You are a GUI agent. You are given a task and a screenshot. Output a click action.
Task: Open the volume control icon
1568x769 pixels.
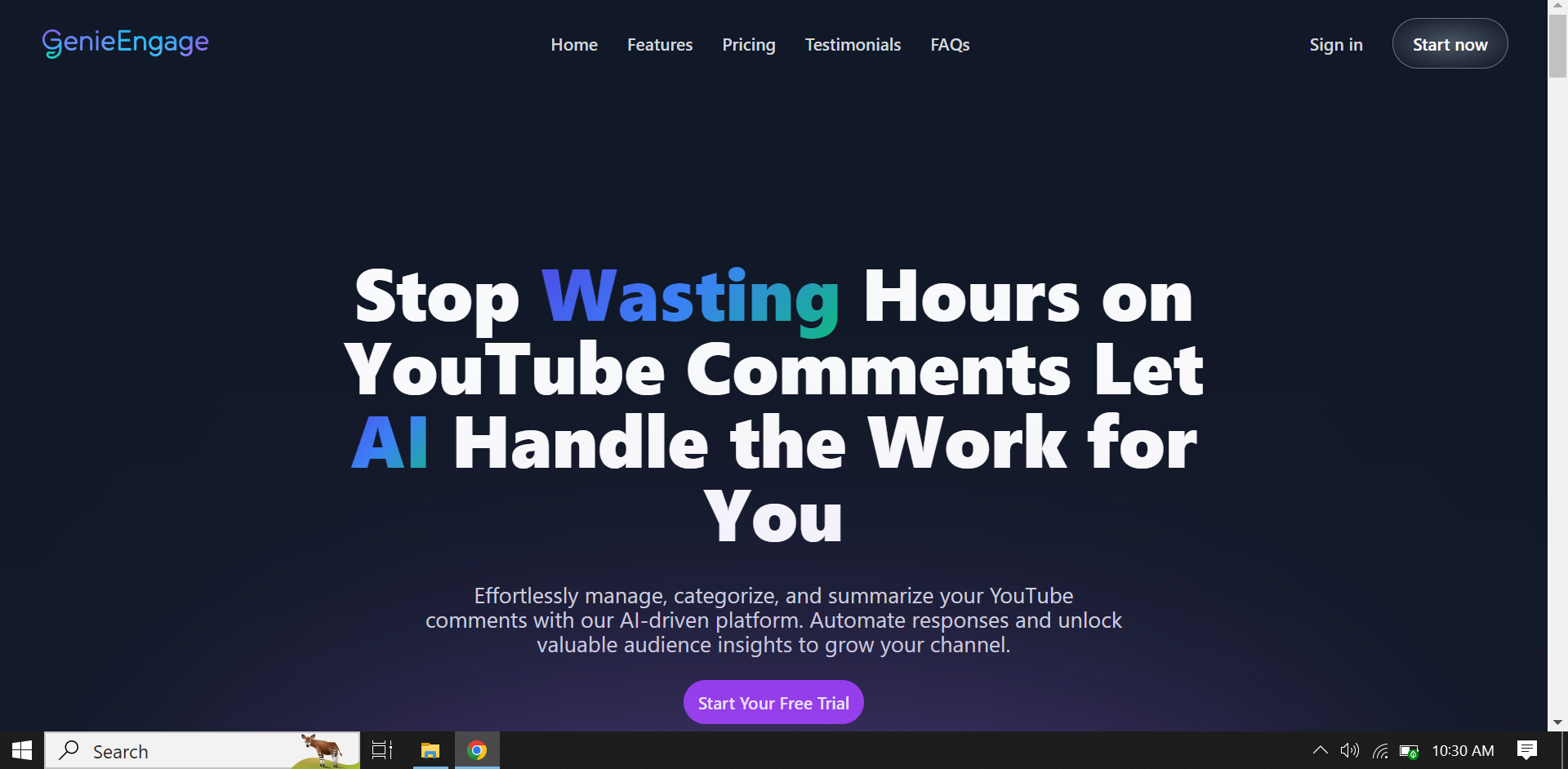point(1350,750)
